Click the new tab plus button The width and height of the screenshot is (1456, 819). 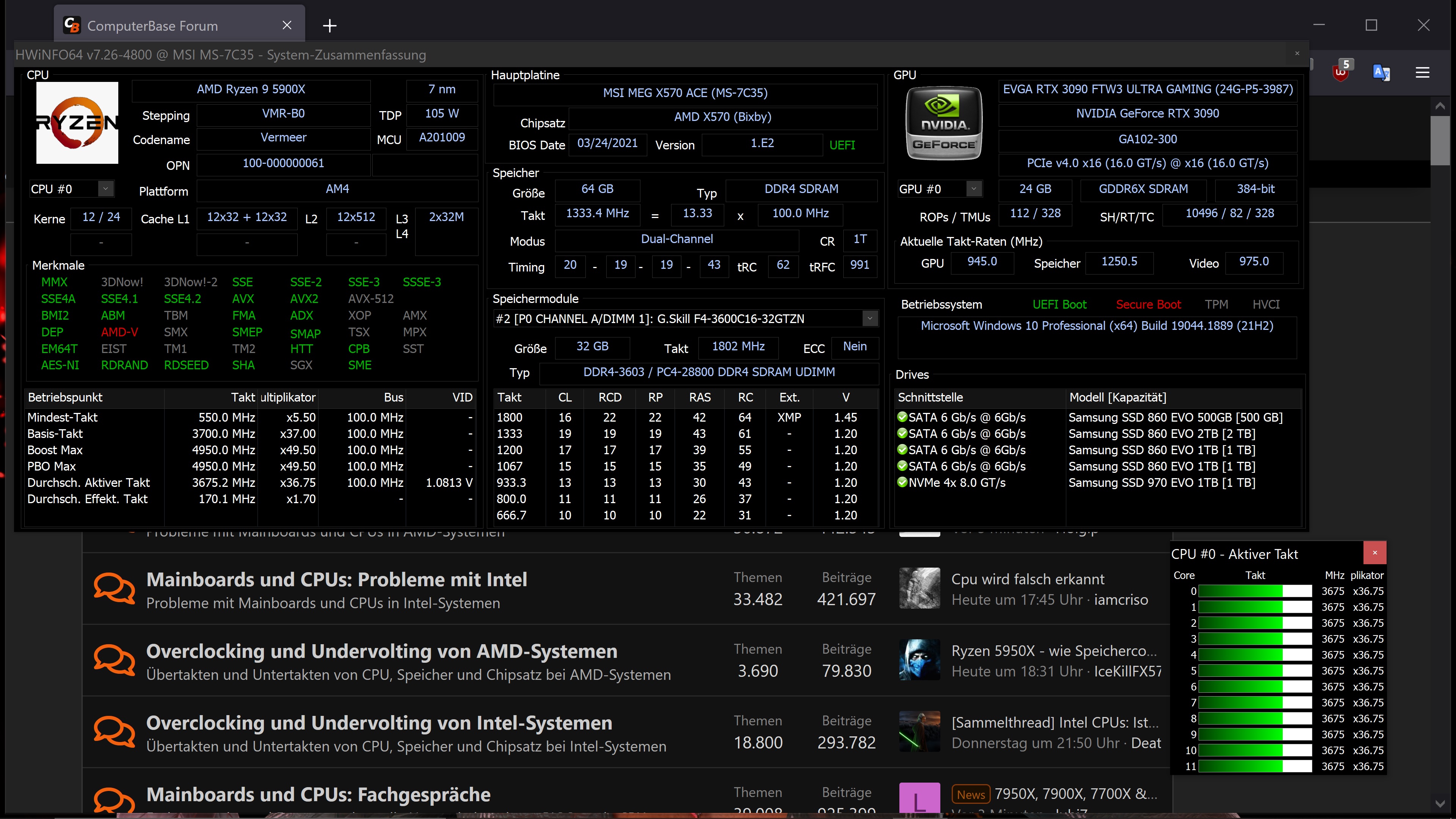pos(329,25)
